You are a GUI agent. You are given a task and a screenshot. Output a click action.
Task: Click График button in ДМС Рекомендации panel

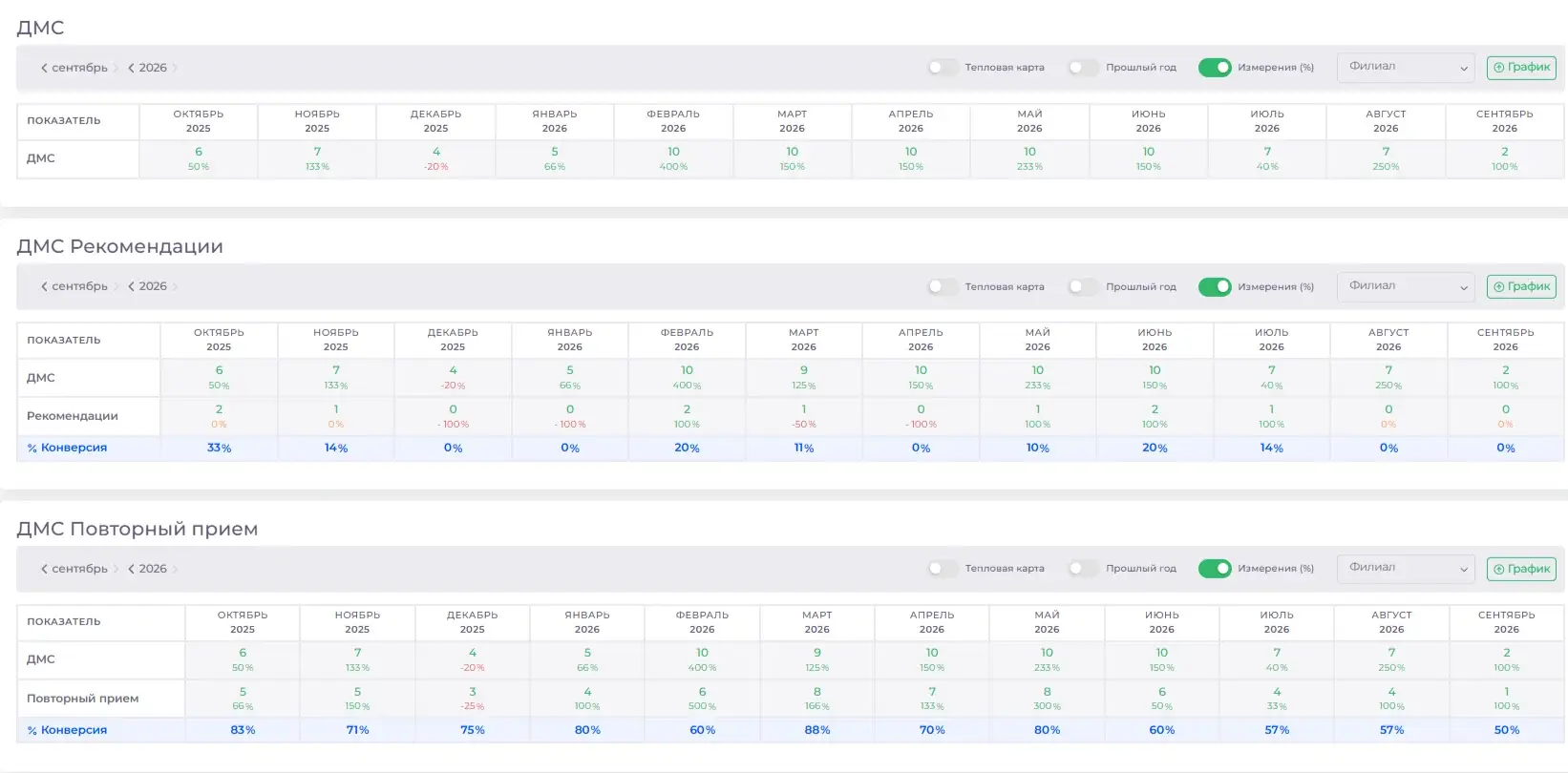(x=1521, y=286)
